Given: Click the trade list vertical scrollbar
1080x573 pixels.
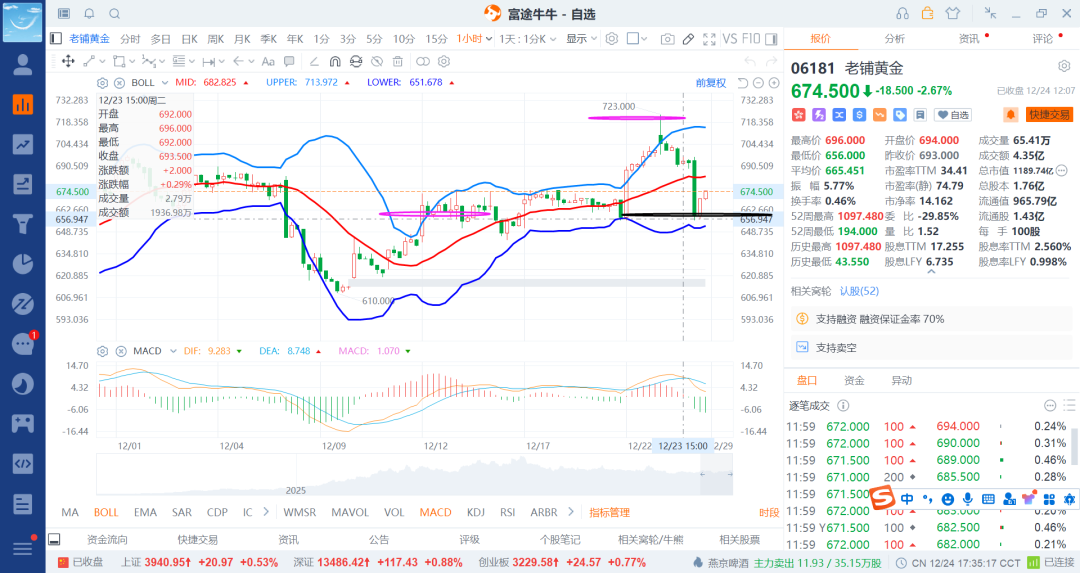Looking at the screenshot, I should [x=1075, y=444].
